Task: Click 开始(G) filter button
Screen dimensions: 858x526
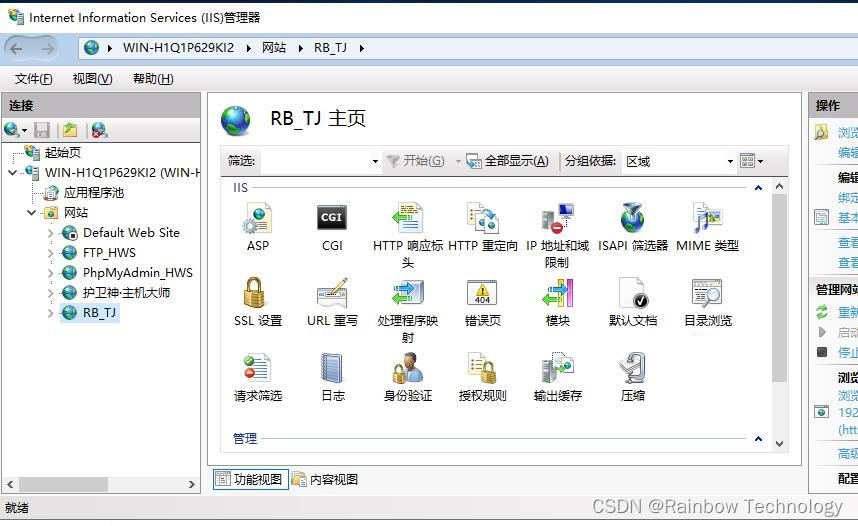Action: click(x=415, y=161)
